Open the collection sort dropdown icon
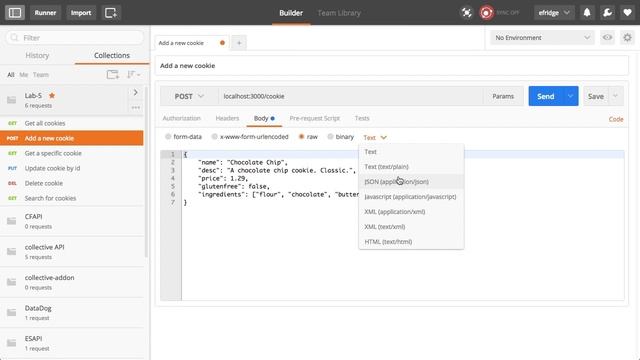This screenshot has height=360, width=640. coord(133,74)
